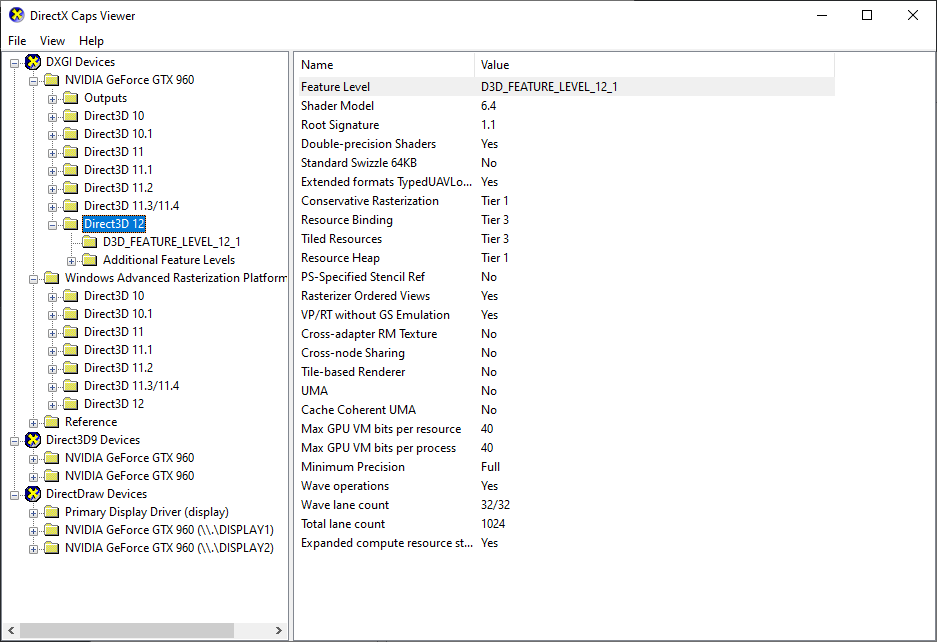Click the selected Direct3D 12 folder icon

click(x=71, y=224)
